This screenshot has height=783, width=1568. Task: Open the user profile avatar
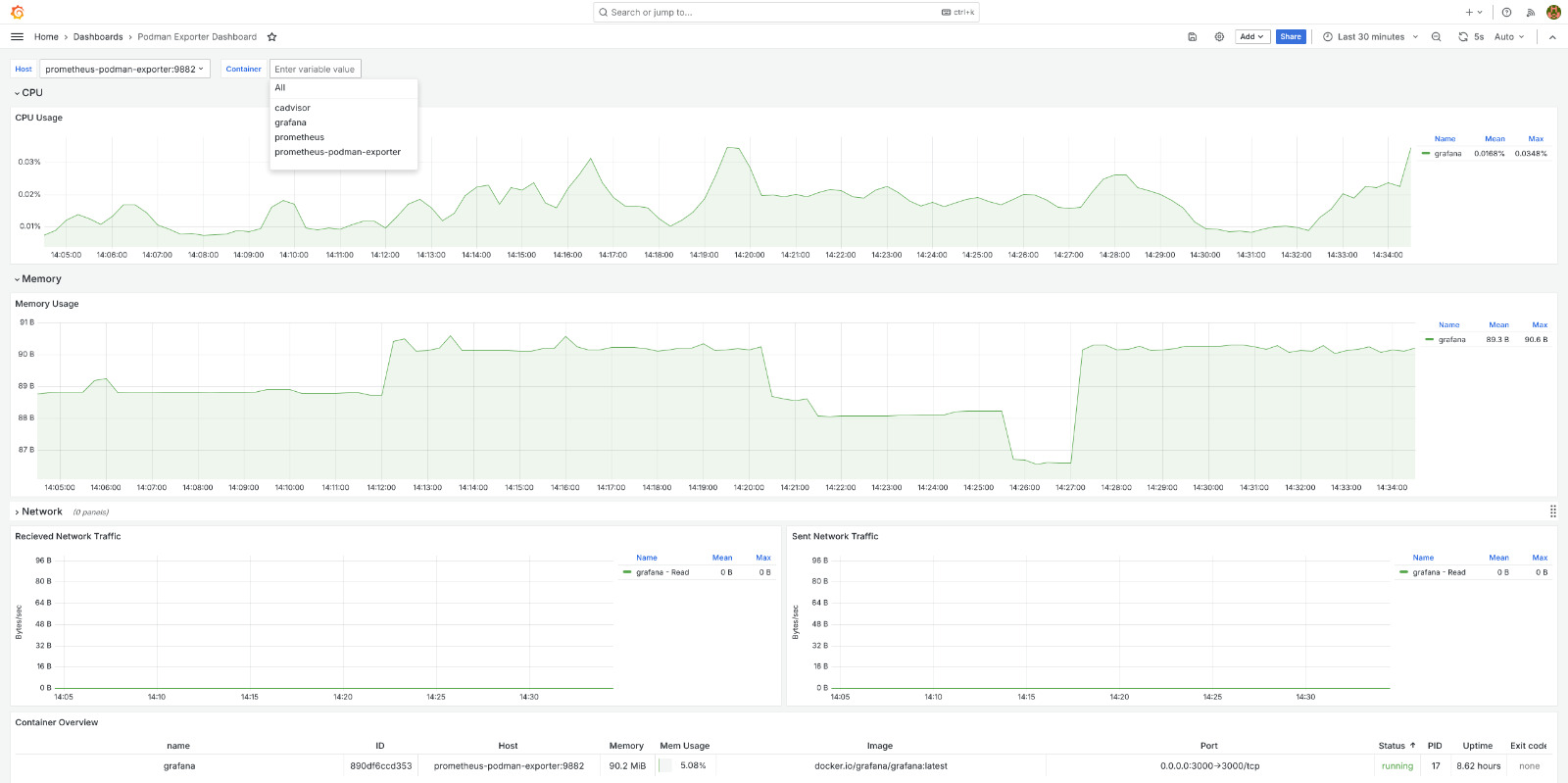pyautogui.click(x=1553, y=12)
